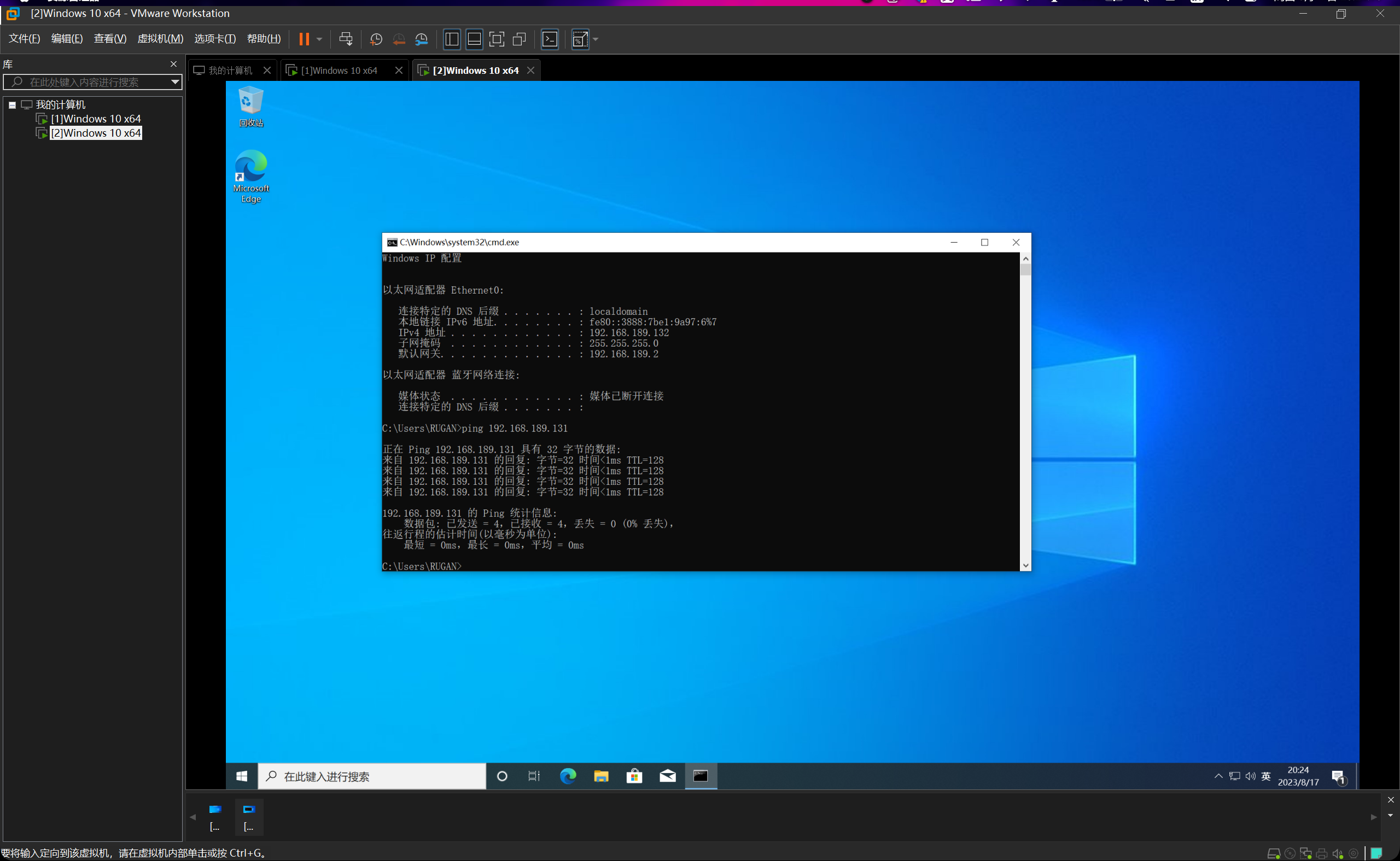Open File Explorer from the guest taskbar
1400x861 pixels.
tap(601, 776)
